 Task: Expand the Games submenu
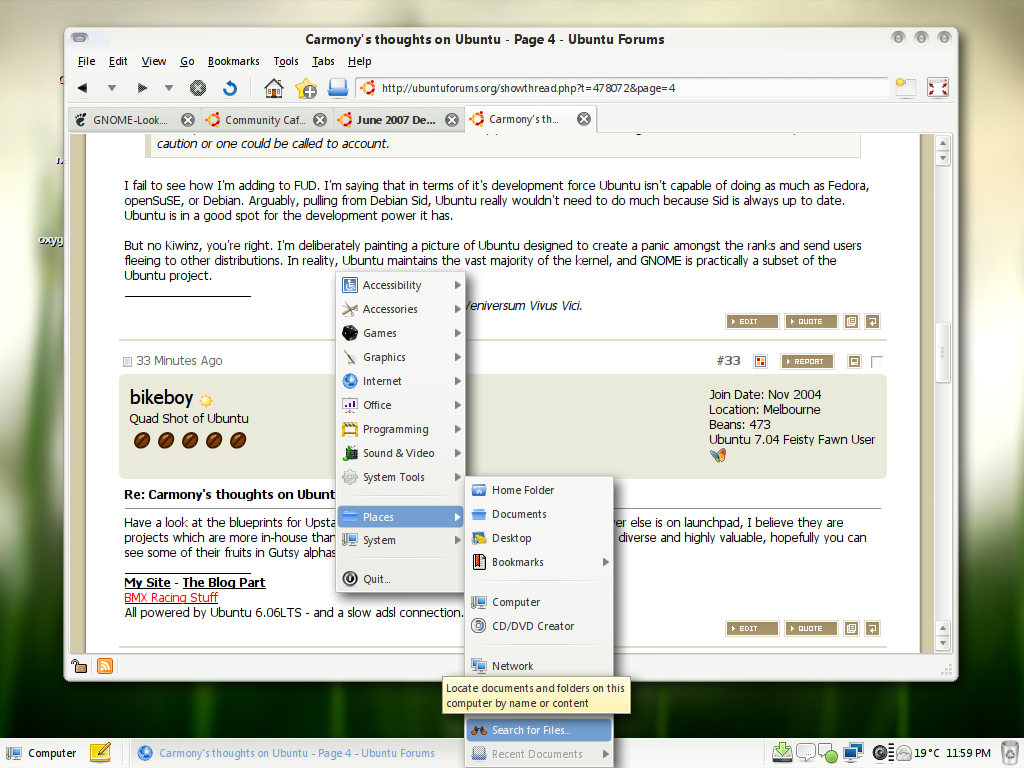pyautogui.click(x=400, y=333)
